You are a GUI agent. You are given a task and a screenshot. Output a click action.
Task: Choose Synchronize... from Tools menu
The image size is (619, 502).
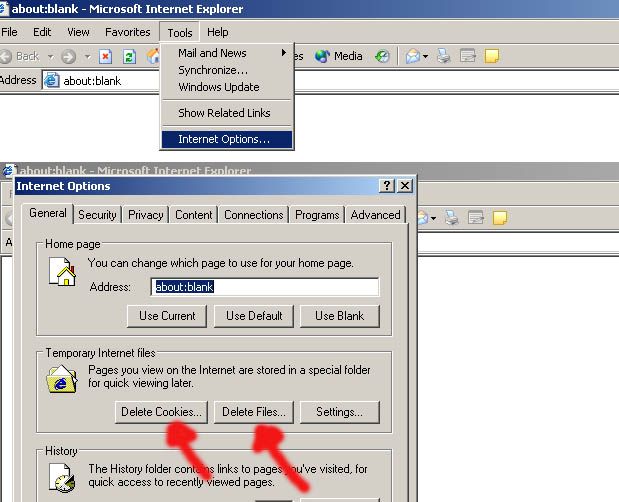[227, 70]
